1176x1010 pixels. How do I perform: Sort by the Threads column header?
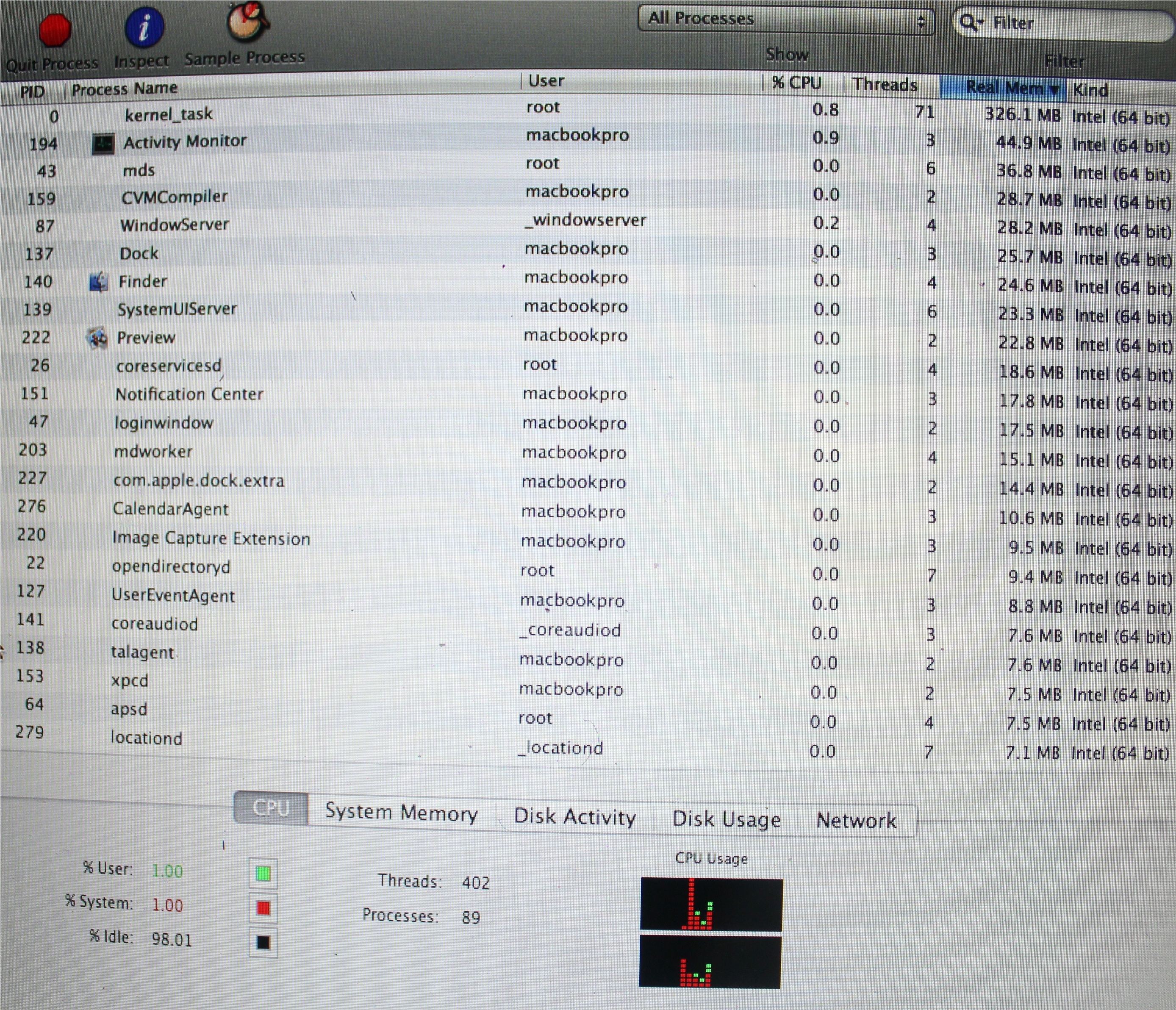tap(885, 85)
